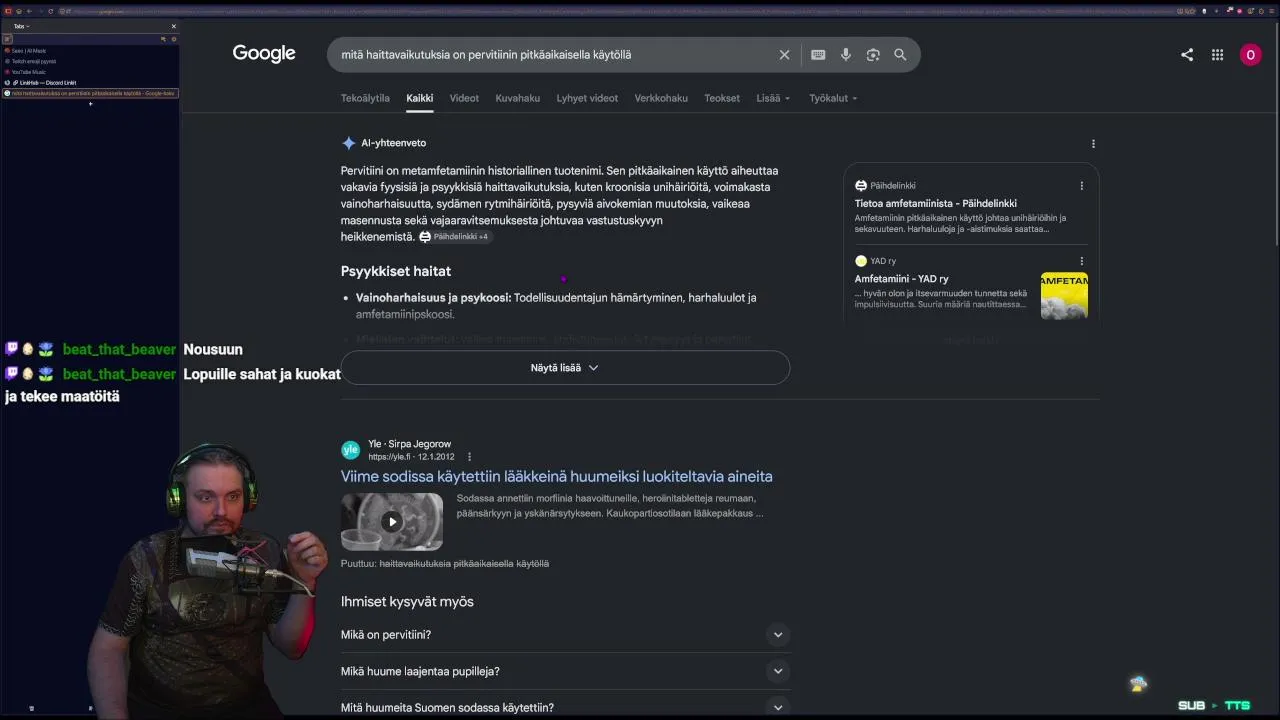This screenshot has height=720, width=1280.
Task: Open the Kuvahaku image search tab
Action: (517, 98)
